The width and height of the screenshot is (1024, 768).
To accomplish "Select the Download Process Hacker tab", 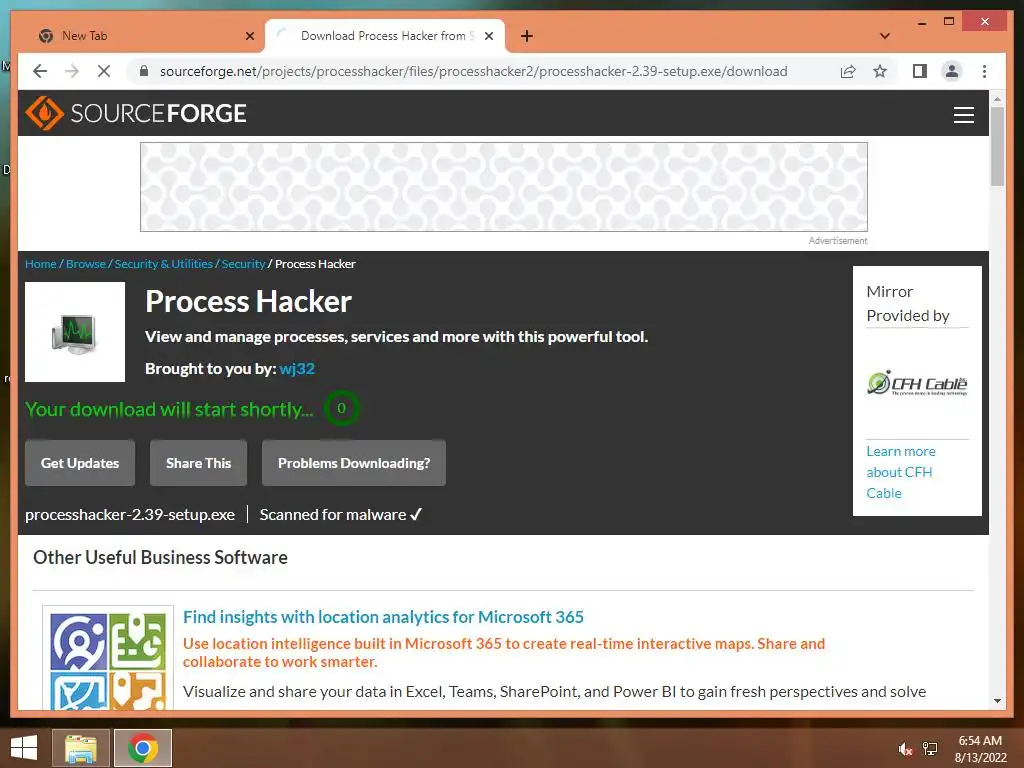I will click(x=385, y=36).
